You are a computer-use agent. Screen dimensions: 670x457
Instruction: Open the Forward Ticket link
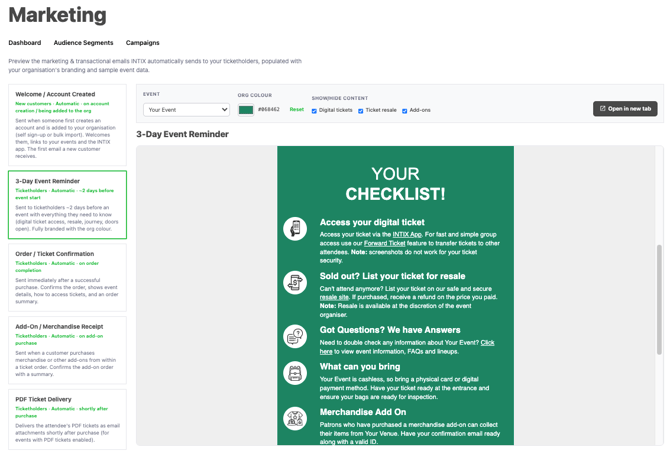(x=385, y=243)
